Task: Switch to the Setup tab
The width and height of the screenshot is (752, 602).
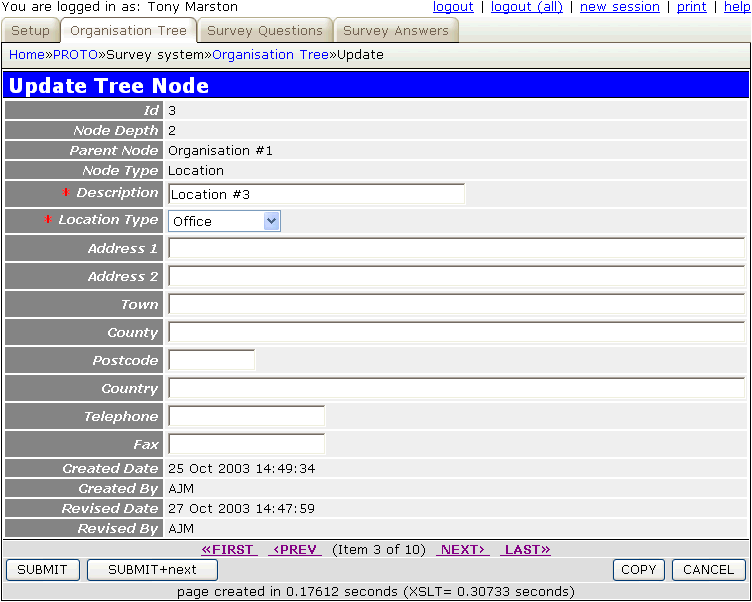Action: point(30,31)
